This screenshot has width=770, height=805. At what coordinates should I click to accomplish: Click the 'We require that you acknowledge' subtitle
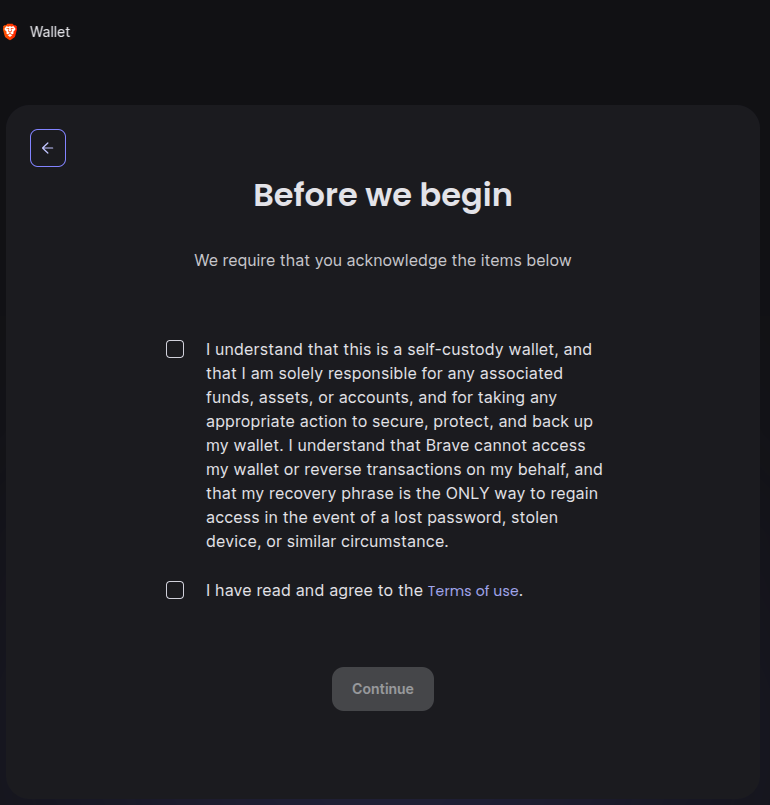382,260
